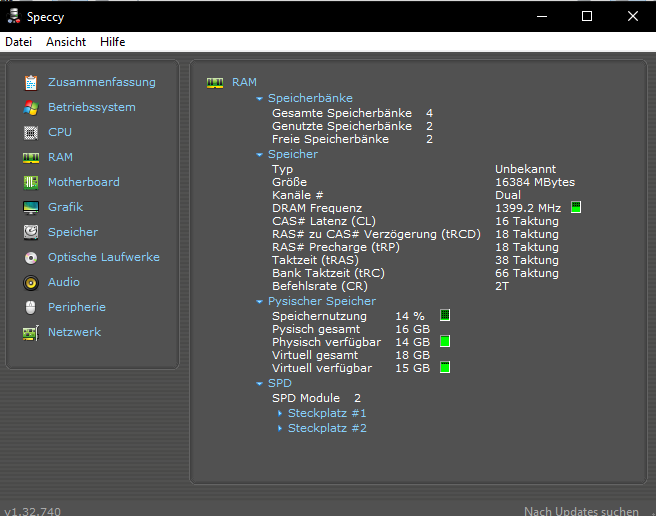Open the Motherboard section
This screenshot has height=516, width=656.
tap(84, 182)
